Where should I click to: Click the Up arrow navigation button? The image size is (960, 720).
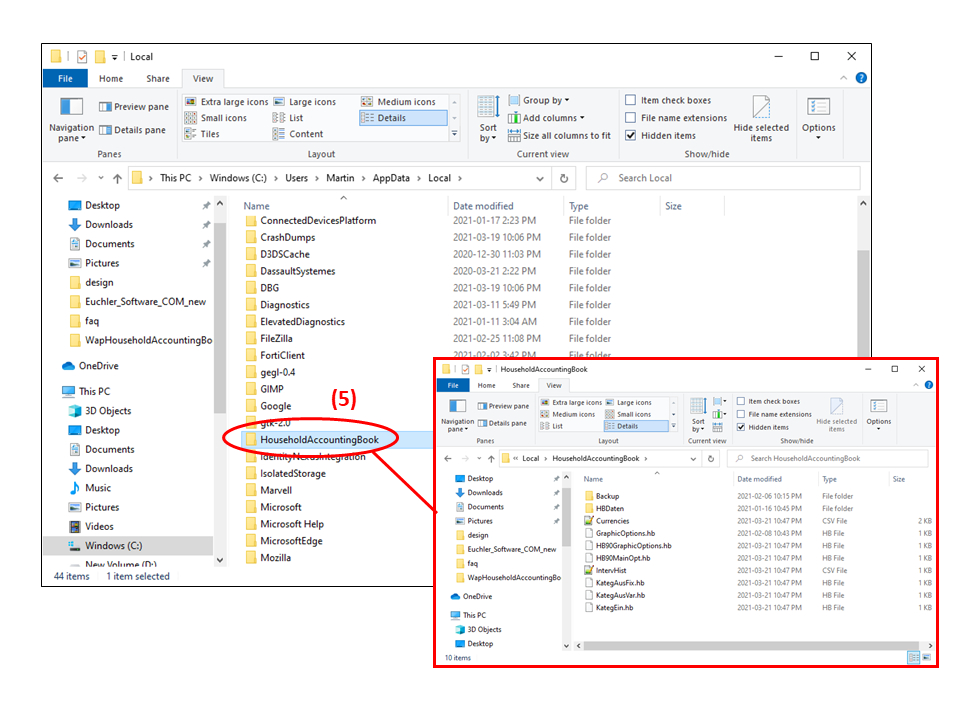click(x=117, y=178)
